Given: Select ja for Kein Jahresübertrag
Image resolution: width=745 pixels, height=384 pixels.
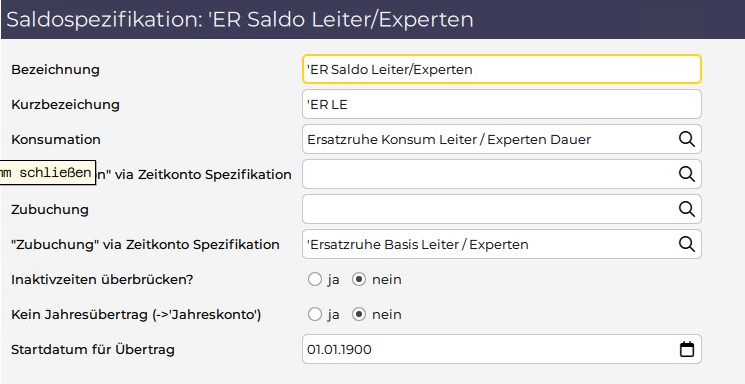Looking at the screenshot, I should 315,315.
